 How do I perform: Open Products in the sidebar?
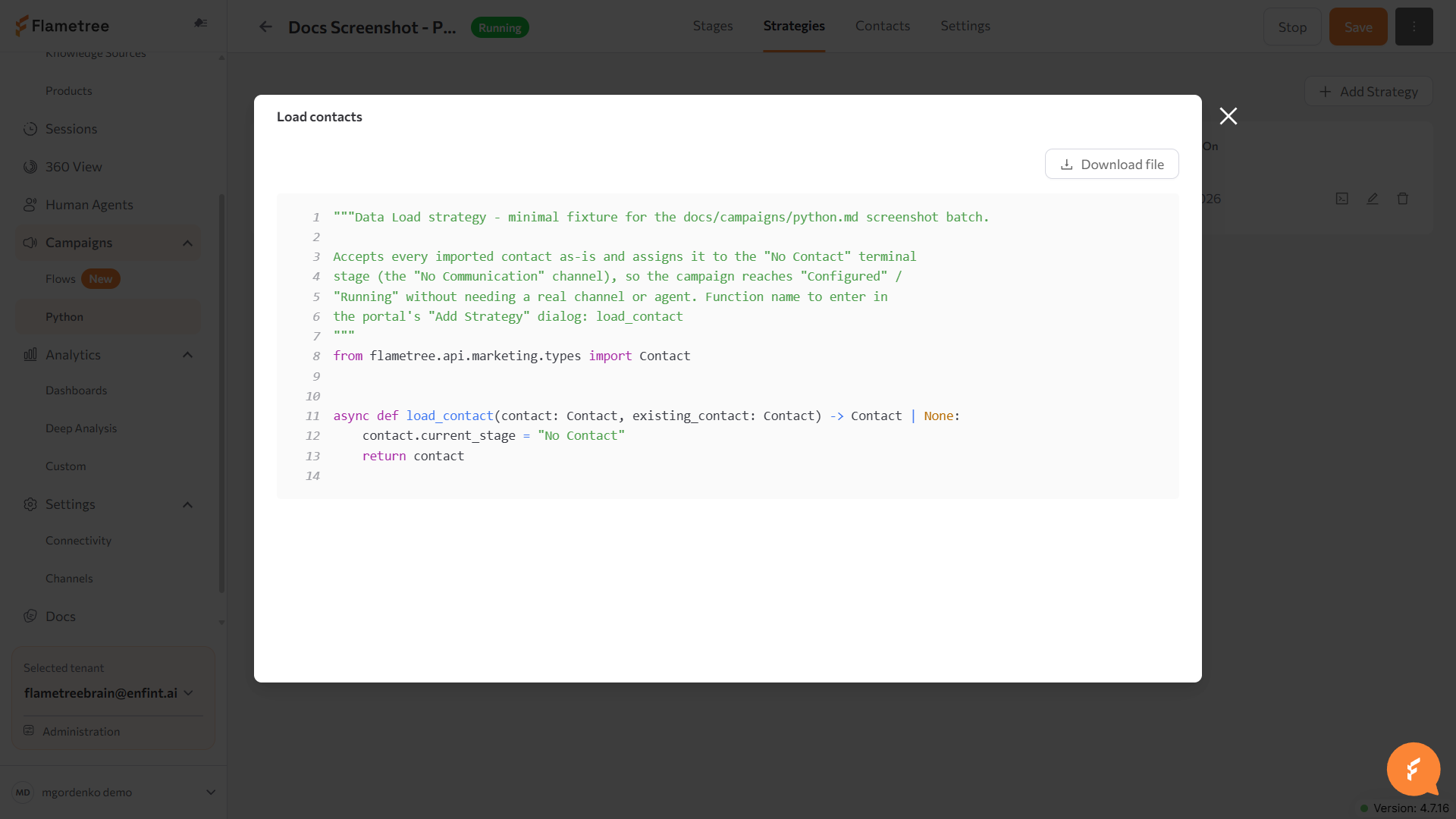(69, 91)
